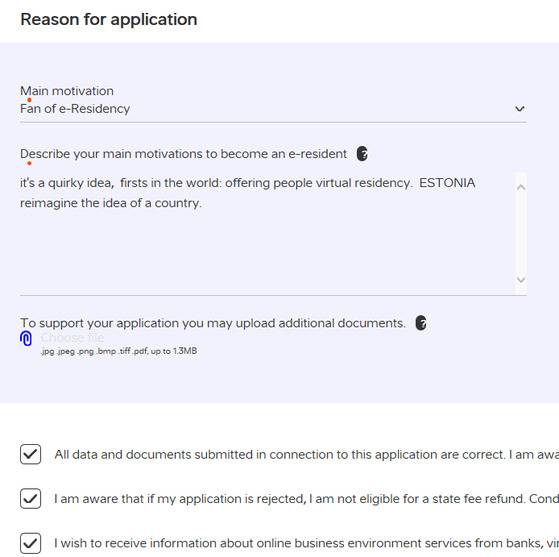Click inside the motivations description text area

(267, 234)
